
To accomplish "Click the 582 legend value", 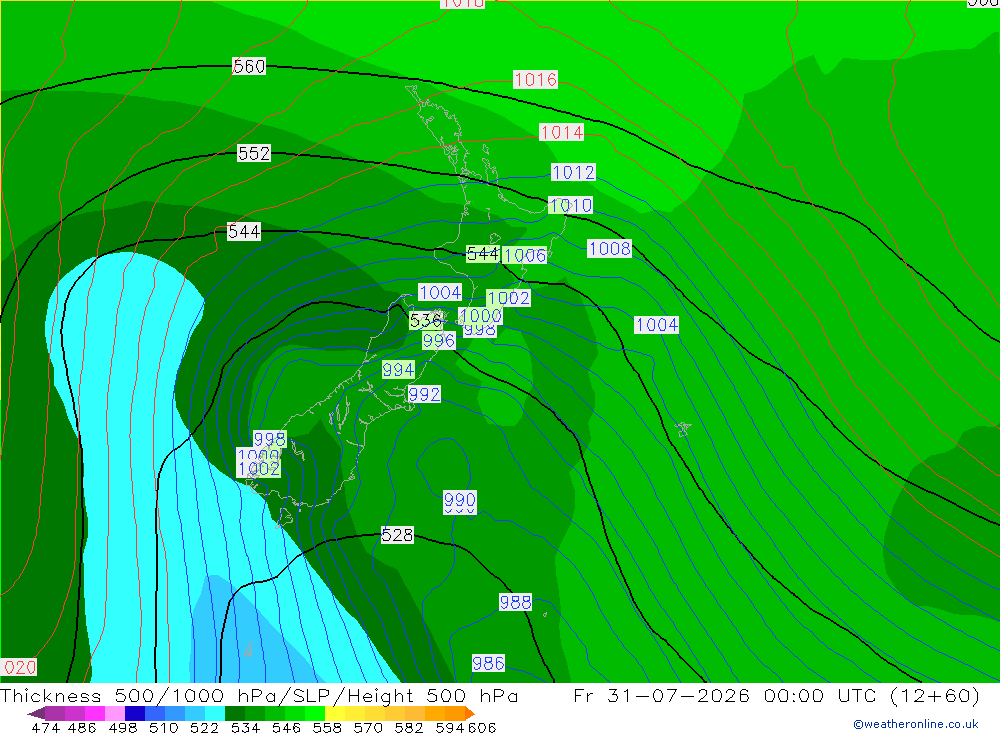I will coord(409,727).
